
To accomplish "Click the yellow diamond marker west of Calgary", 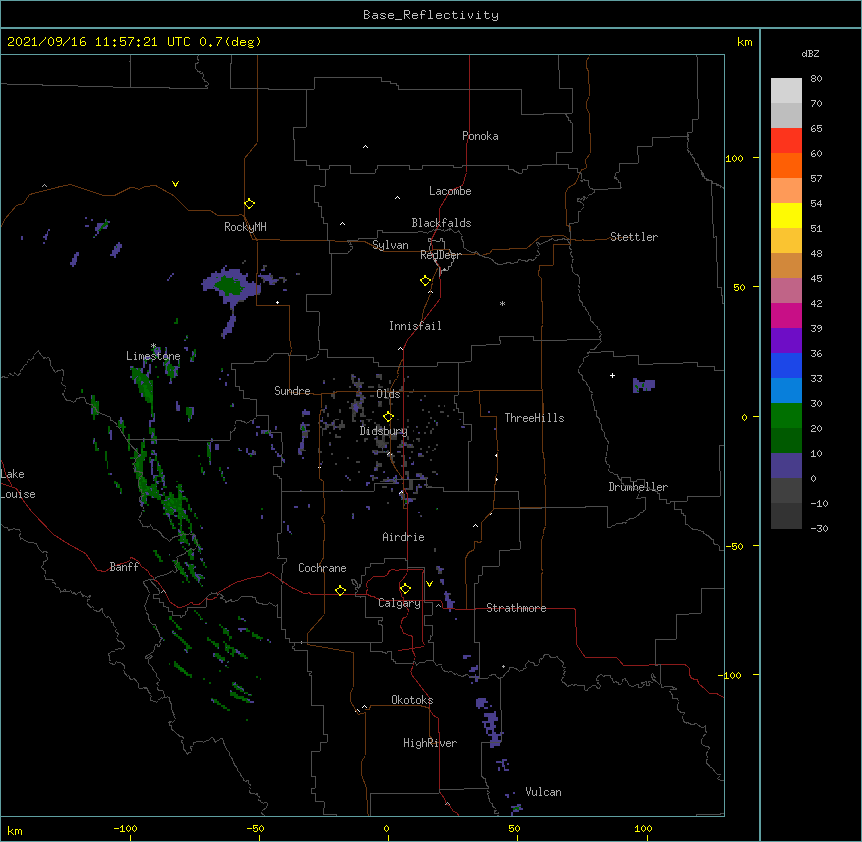I will coord(341,590).
